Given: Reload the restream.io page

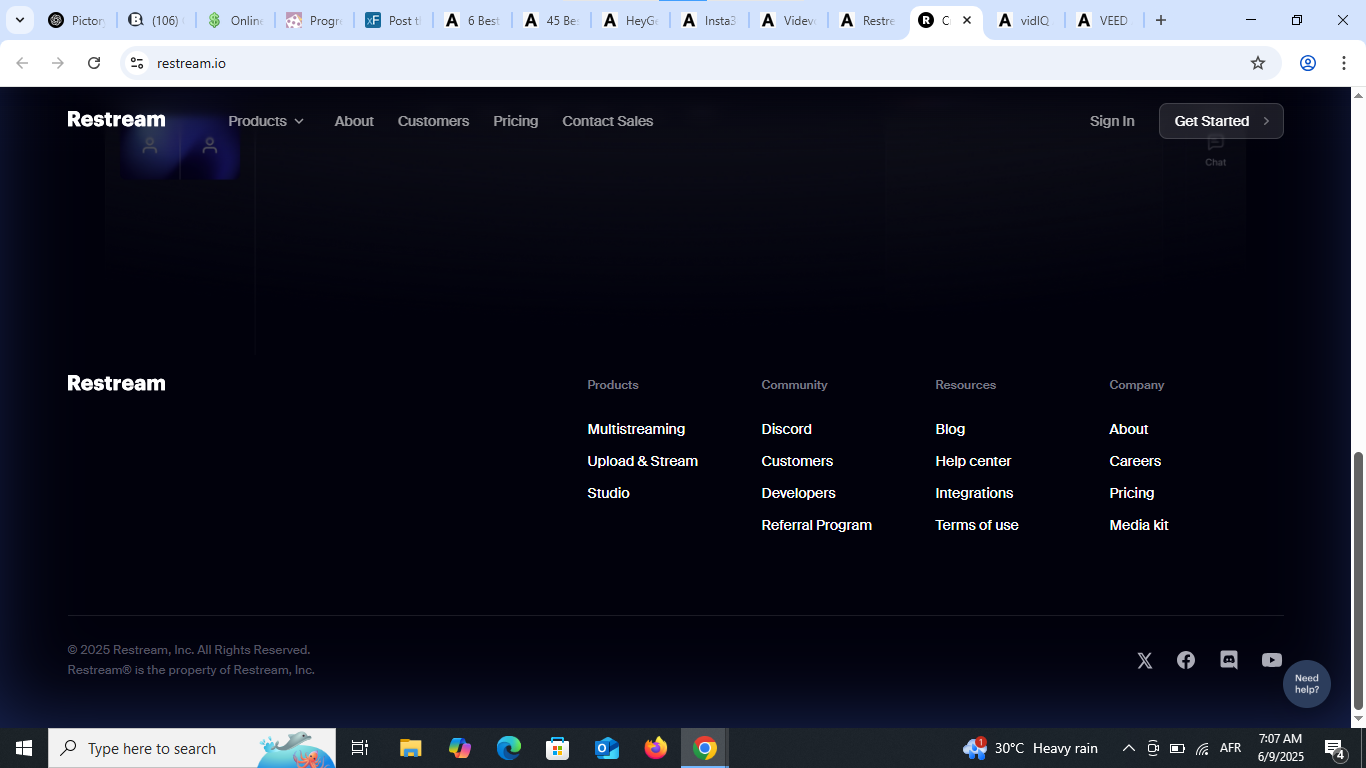Looking at the screenshot, I should [94, 63].
